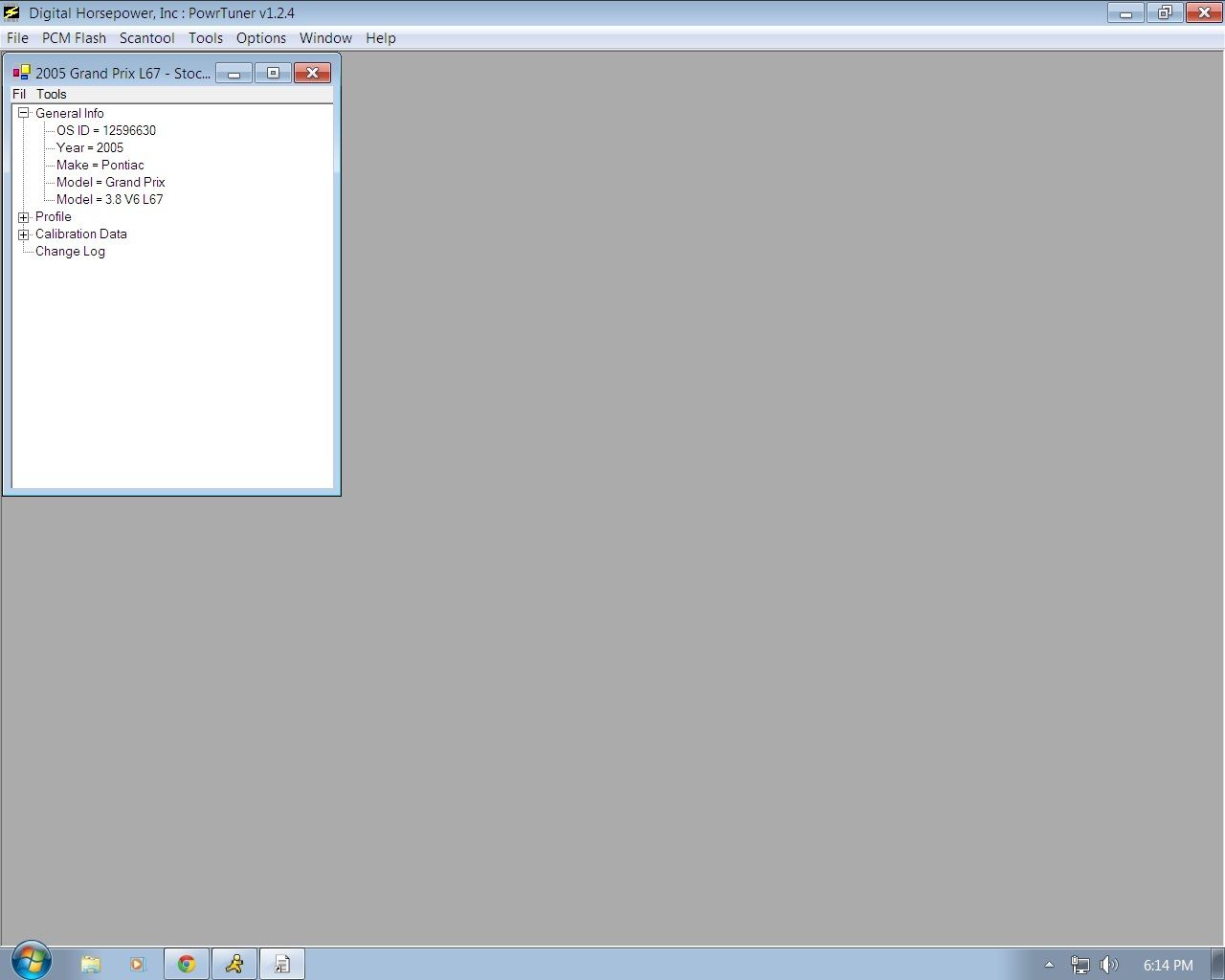Viewport: 1225px width, 980px height.
Task: Open the volume control tray icon
Action: point(1109,965)
